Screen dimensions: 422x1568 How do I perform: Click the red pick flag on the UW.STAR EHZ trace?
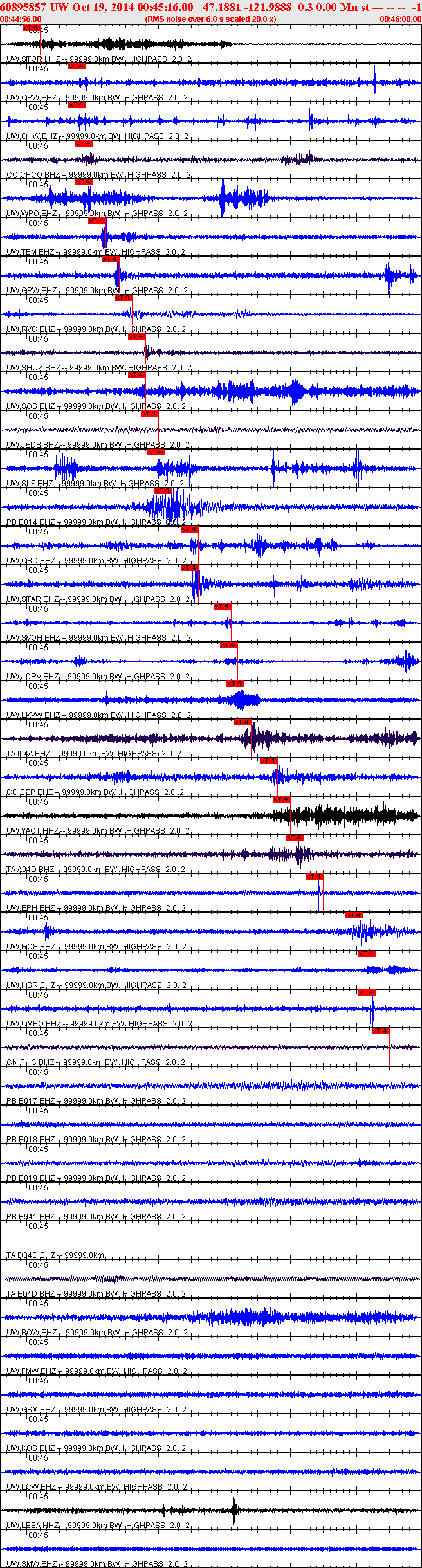tap(190, 568)
